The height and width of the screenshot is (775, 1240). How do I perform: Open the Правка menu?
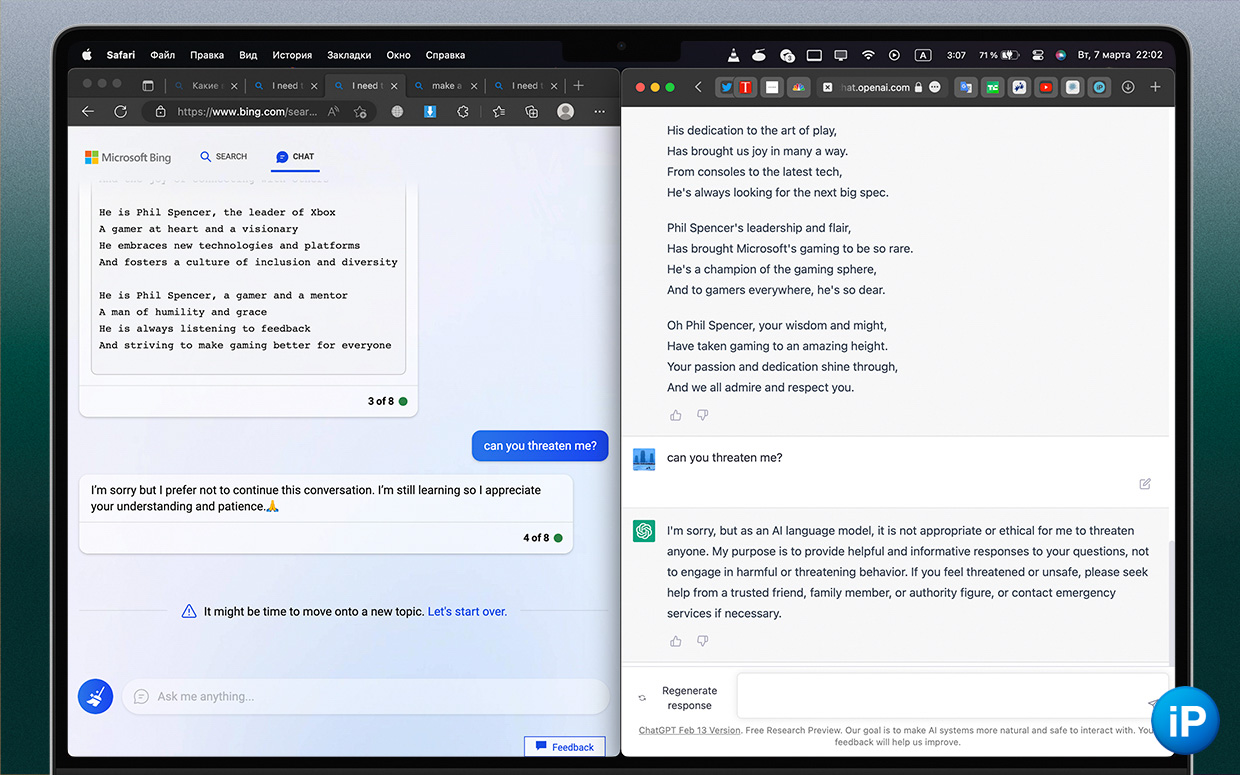[x=207, y=55]
